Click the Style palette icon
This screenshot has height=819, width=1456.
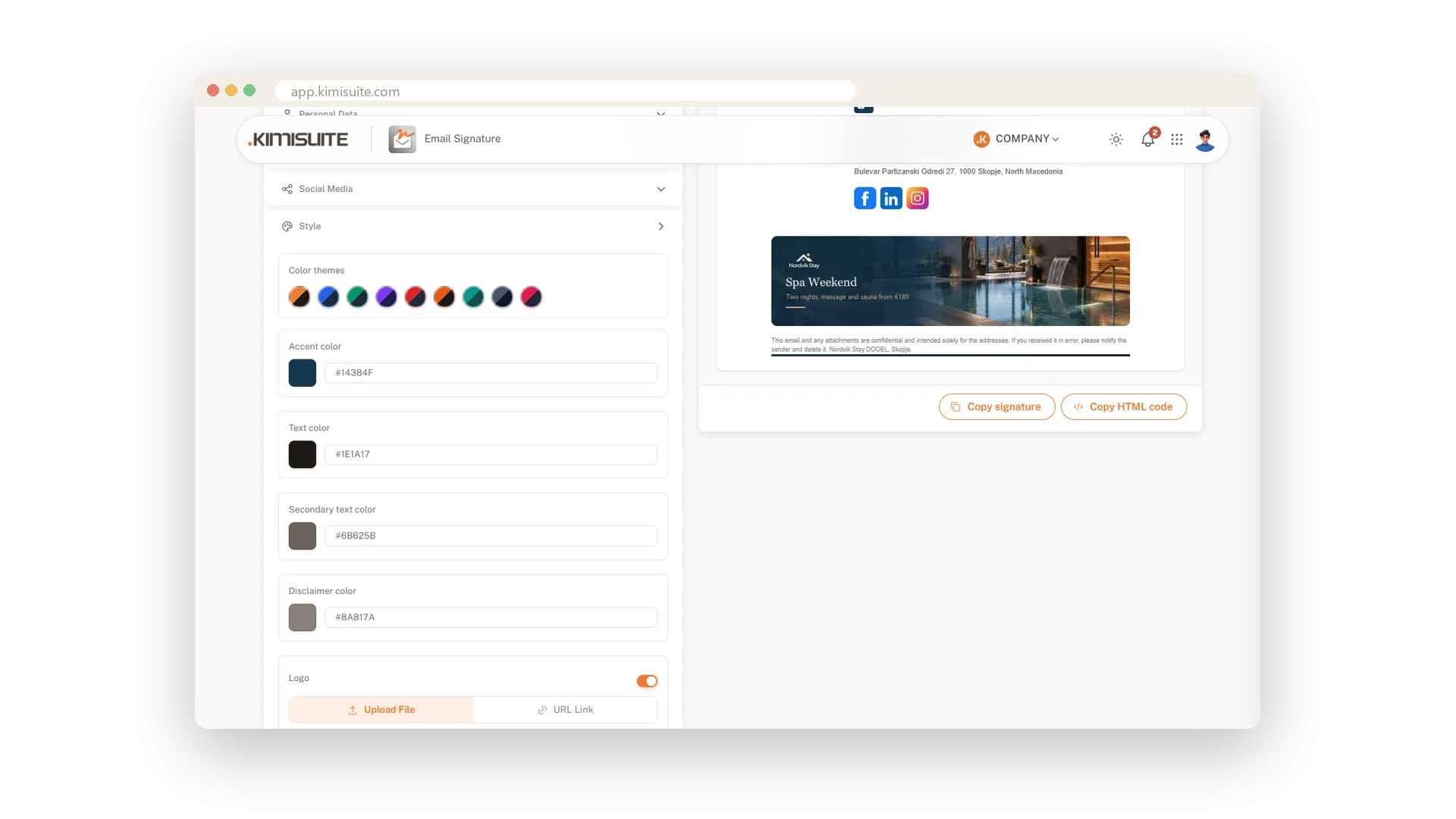tap(287, 227)
